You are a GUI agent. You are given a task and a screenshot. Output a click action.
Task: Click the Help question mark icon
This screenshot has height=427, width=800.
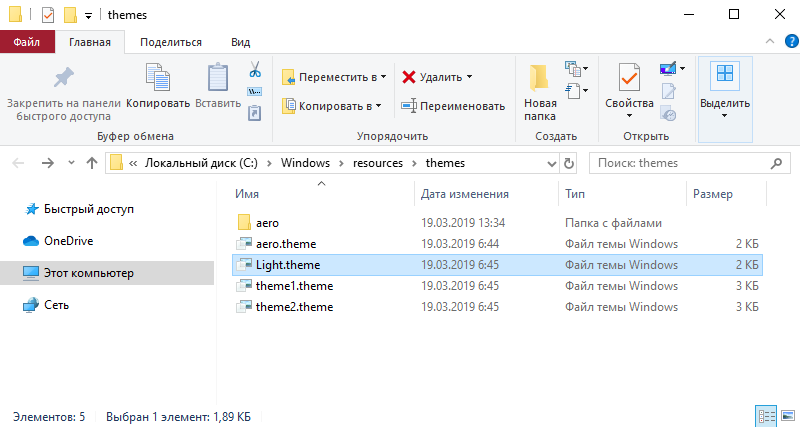791,41
